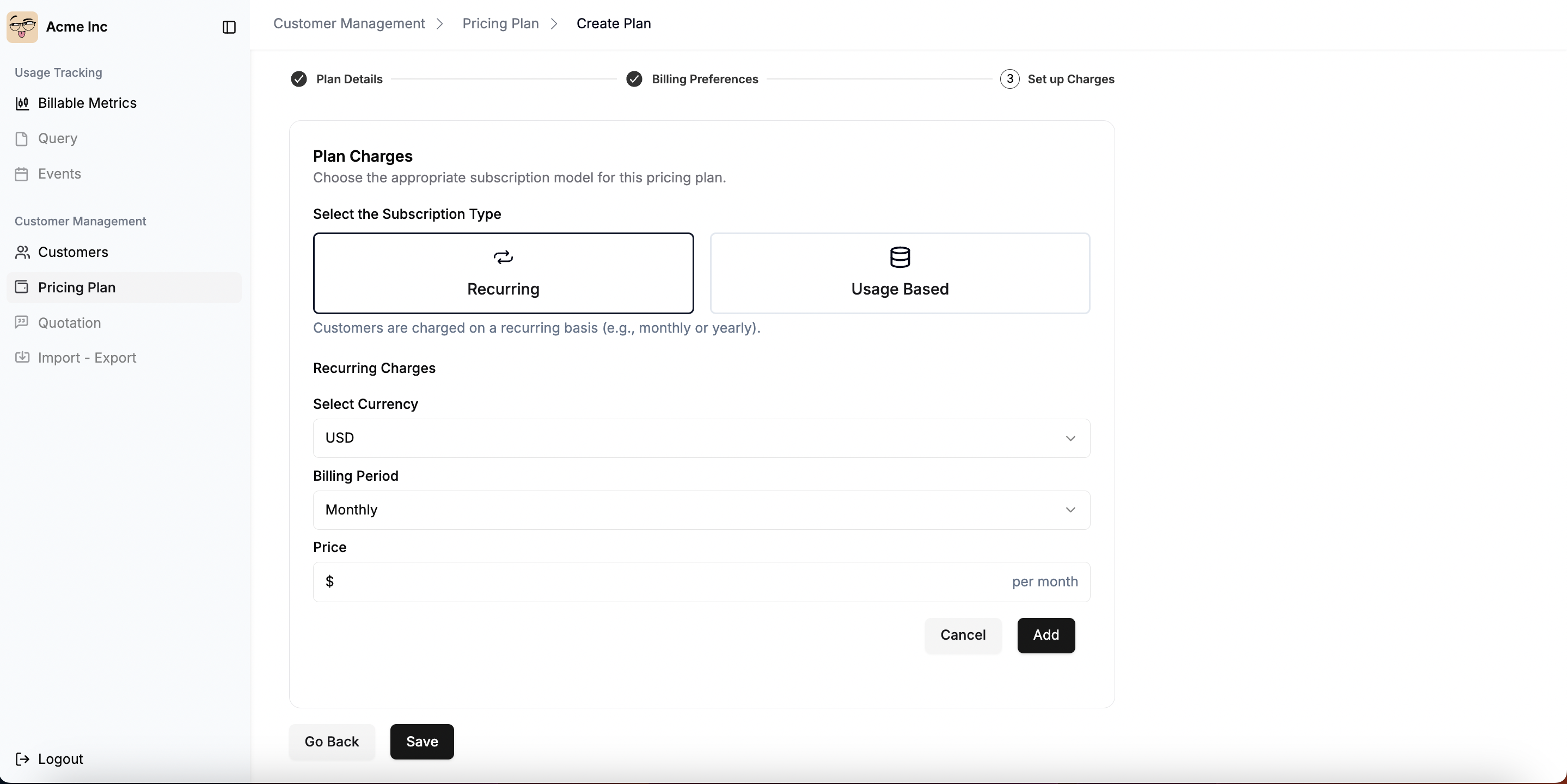The width and height of the screenshot is (1567, 784).
Task: Open the USD currency dropdown
Action: 701,438
